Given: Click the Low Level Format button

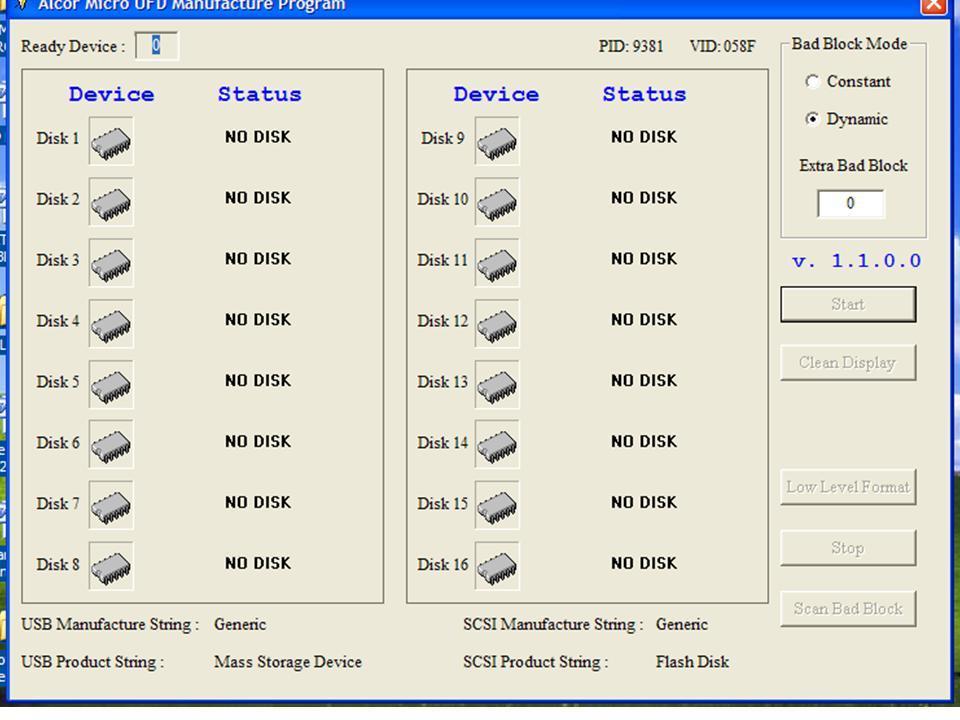Looking at the screenshot, I should pos(848,487).
